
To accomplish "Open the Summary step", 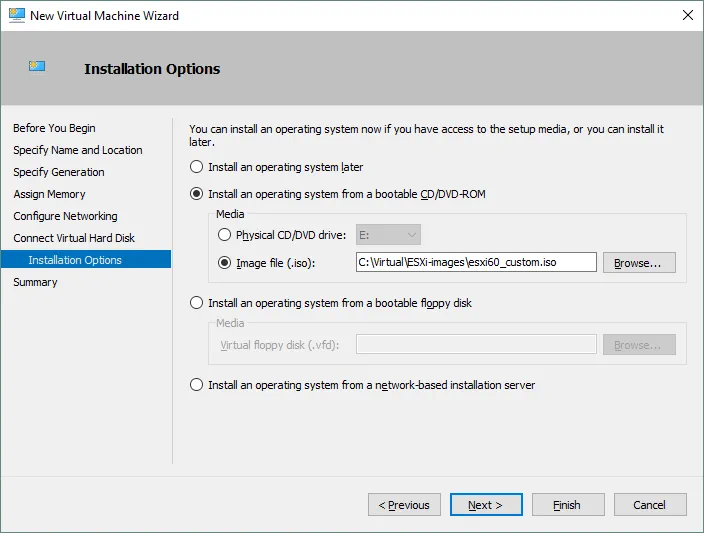I will (35, 282).
